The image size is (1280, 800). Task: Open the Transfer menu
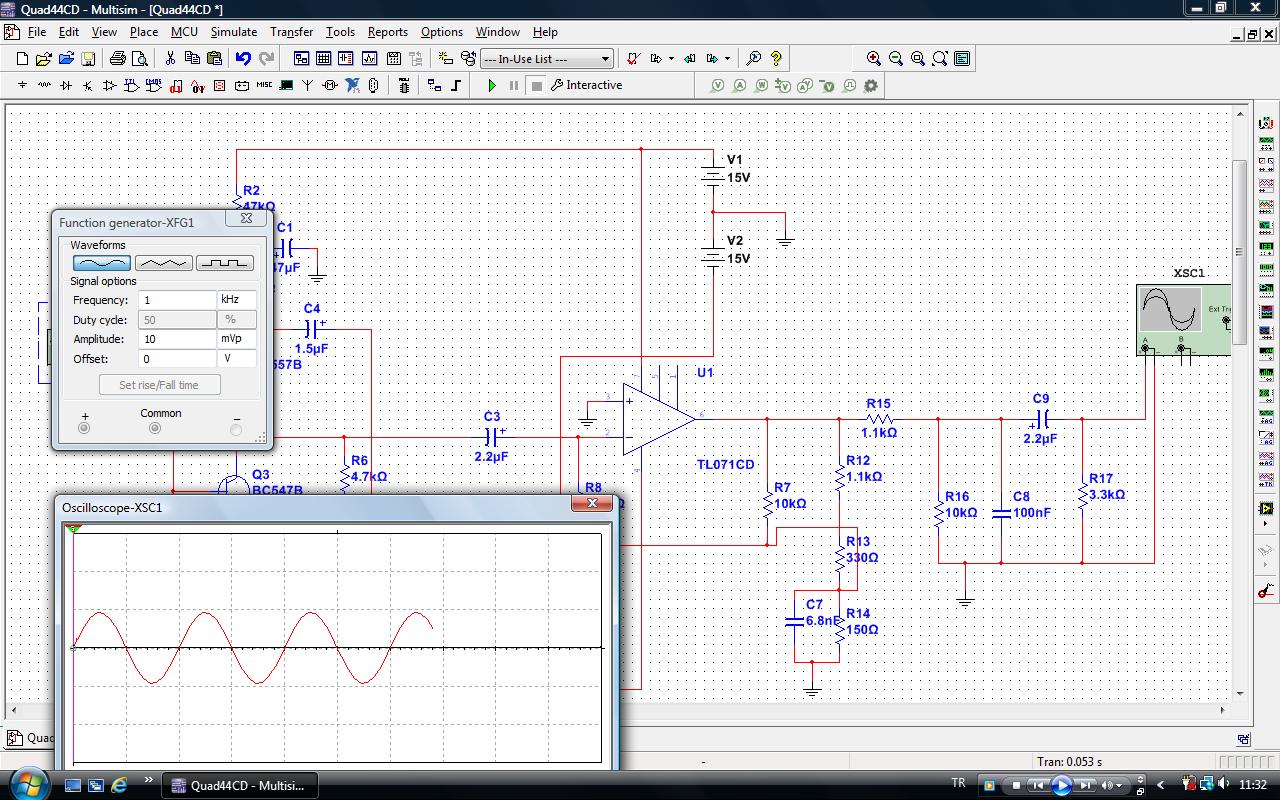[x=291, y=32]
